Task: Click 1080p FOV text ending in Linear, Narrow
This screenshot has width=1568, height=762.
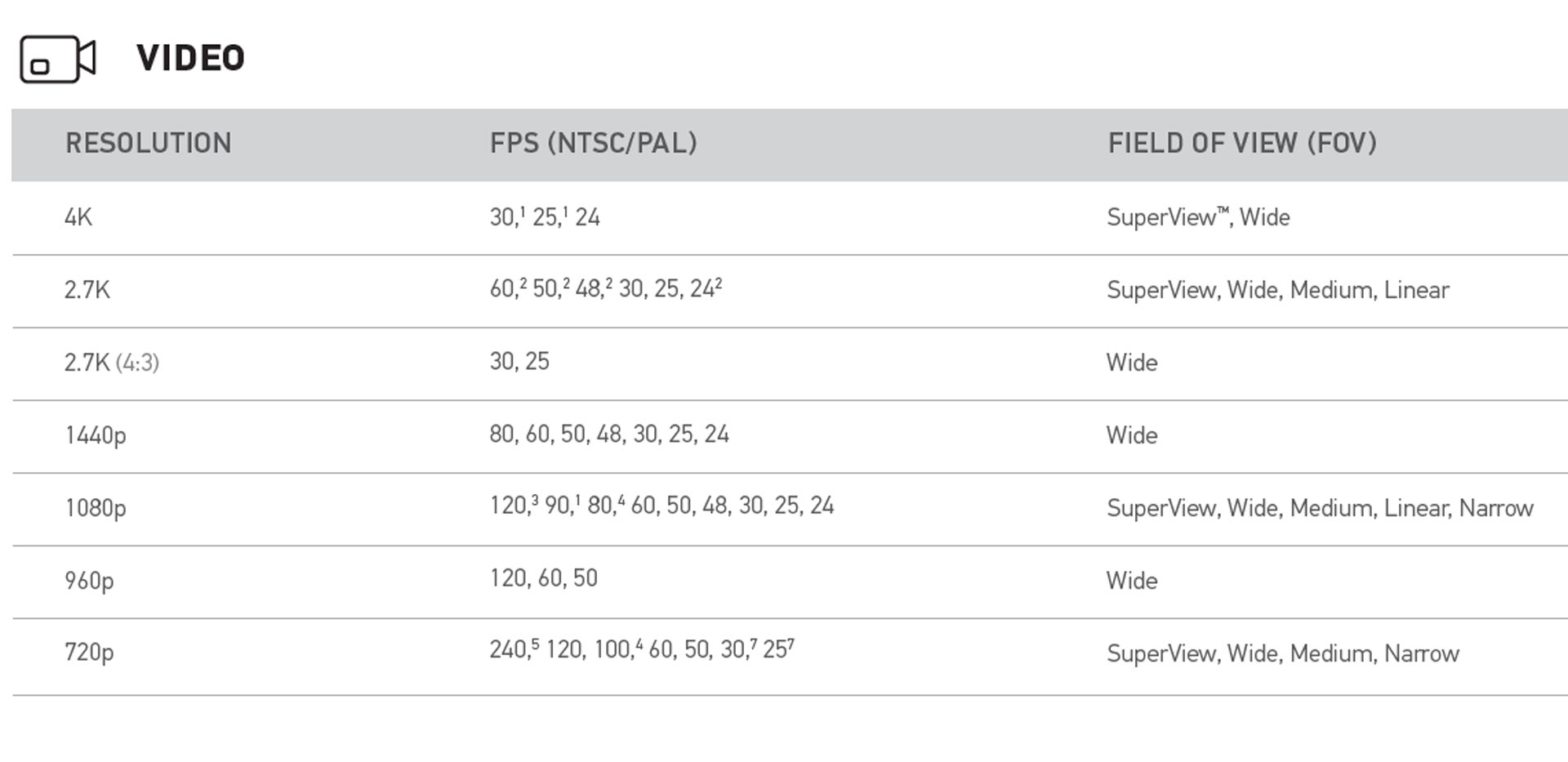Action: [x=1319, y=508]
